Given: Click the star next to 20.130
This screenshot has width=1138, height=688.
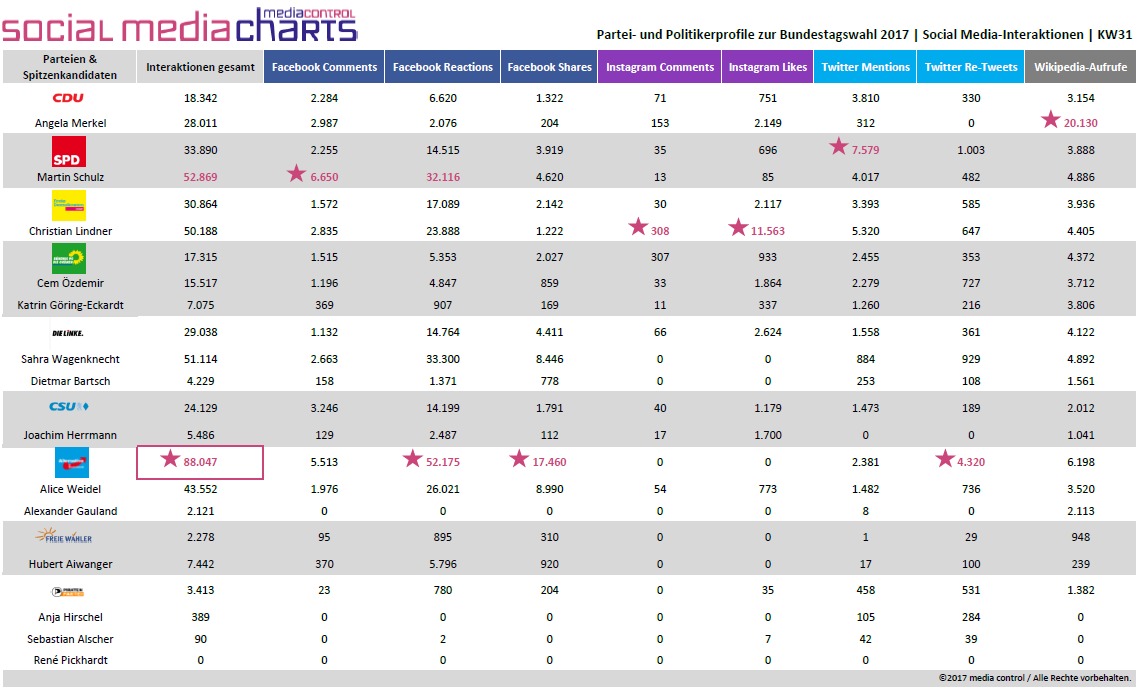Looking at the screenshot, I should coord(1050,119).
